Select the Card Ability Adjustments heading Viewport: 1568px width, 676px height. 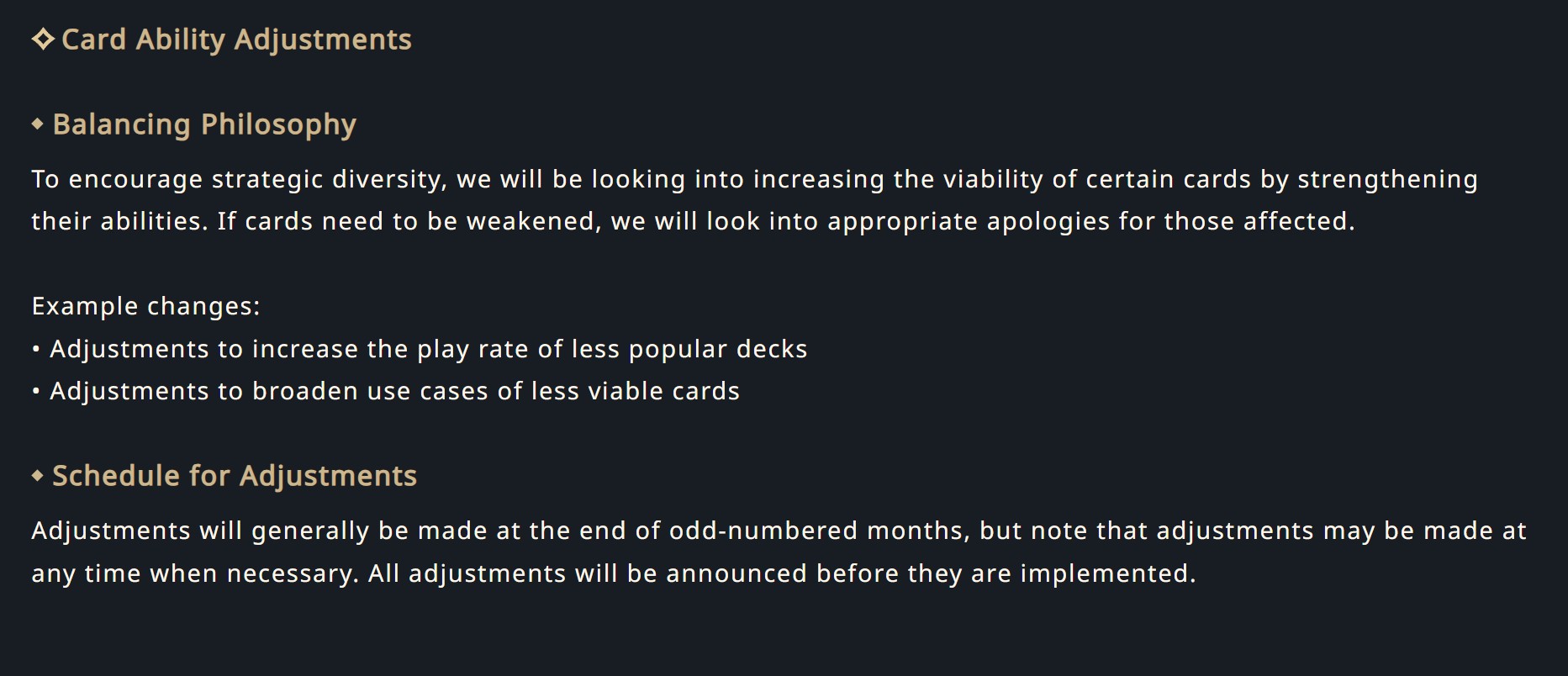click(x=236, y=40)
